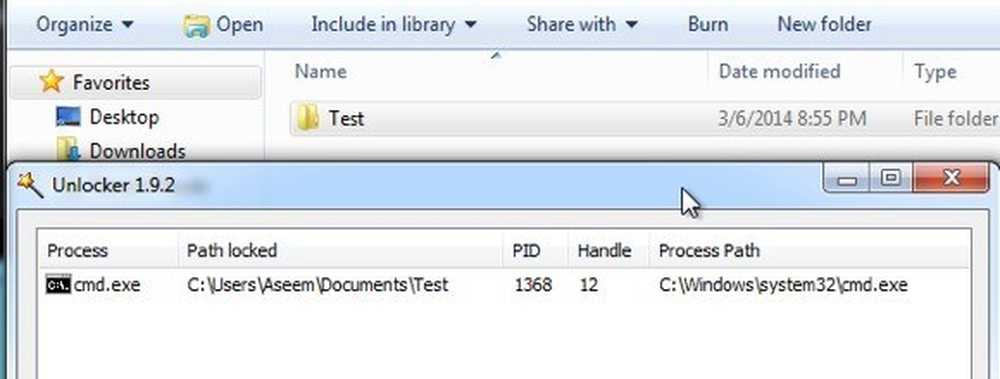Click the Unlocker wand icon in title bar
The width and height of the screenshot is (1000, 379).
pyautogui.click(x=29, y=185)
